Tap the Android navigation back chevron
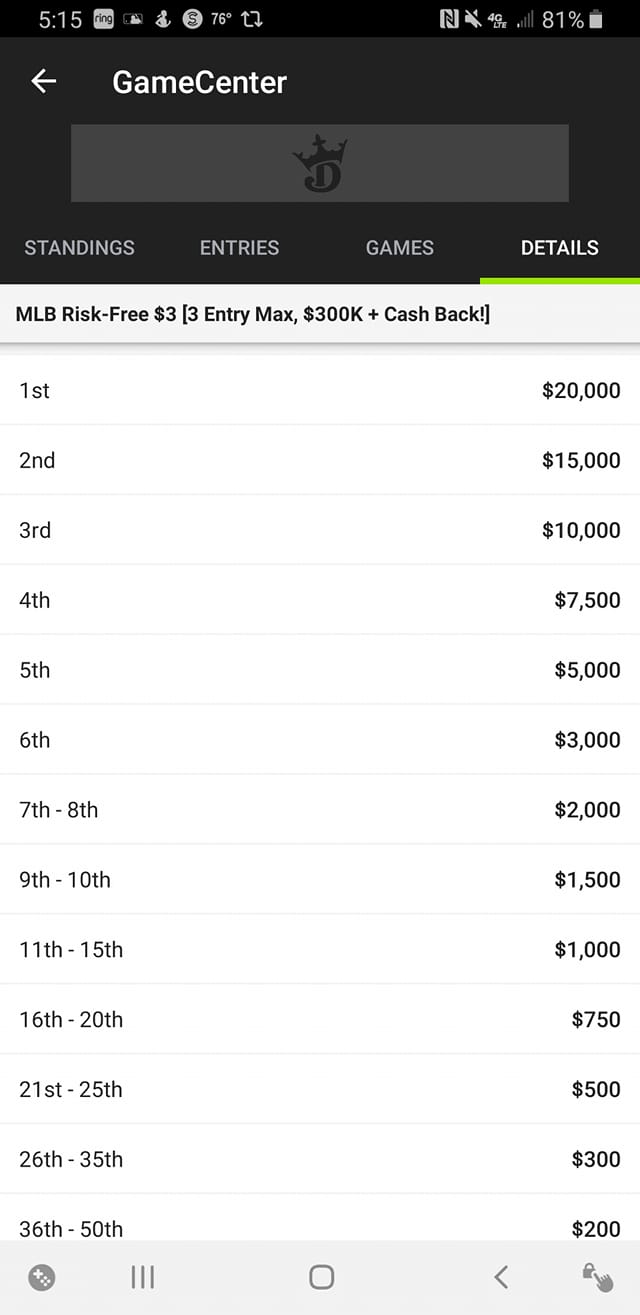 coord(501,1277)
